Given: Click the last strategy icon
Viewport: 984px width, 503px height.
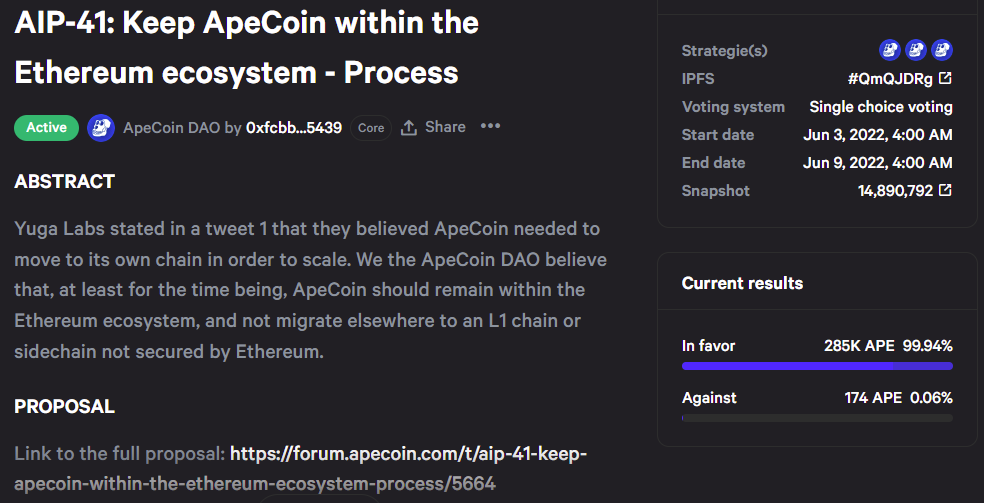Looking at the screenshot, I should coord(942,50).
